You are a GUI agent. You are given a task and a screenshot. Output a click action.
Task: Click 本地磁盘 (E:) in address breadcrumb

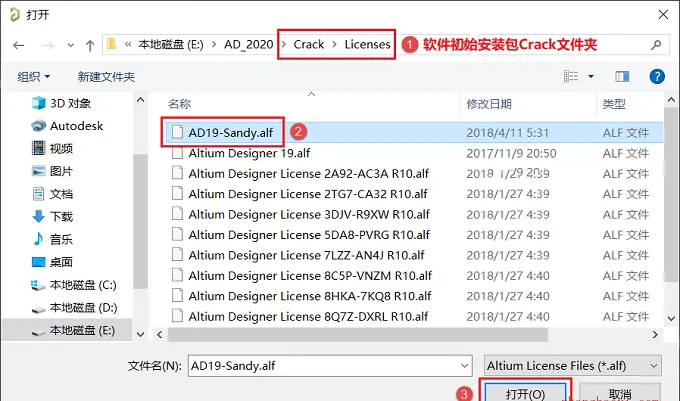click(171, 44)
